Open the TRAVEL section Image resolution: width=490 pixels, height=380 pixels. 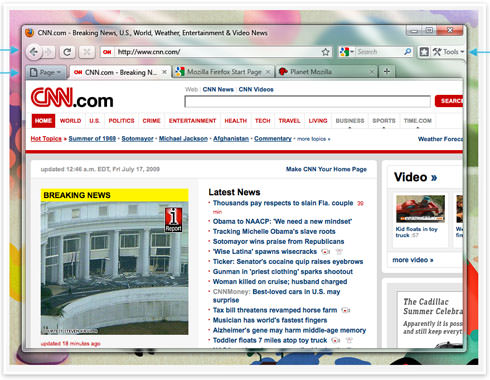click(289, 121)
